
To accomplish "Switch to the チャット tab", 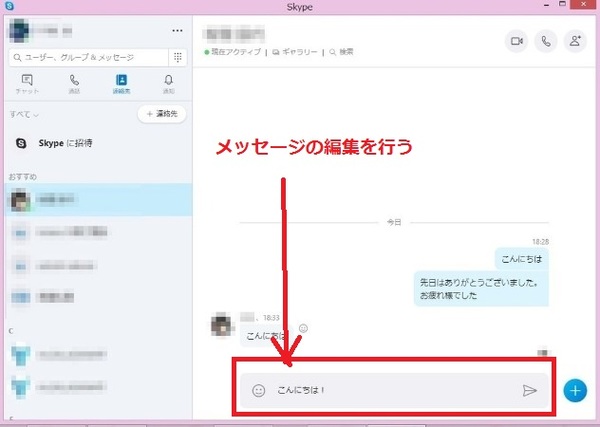I will (x=28, y=83).
